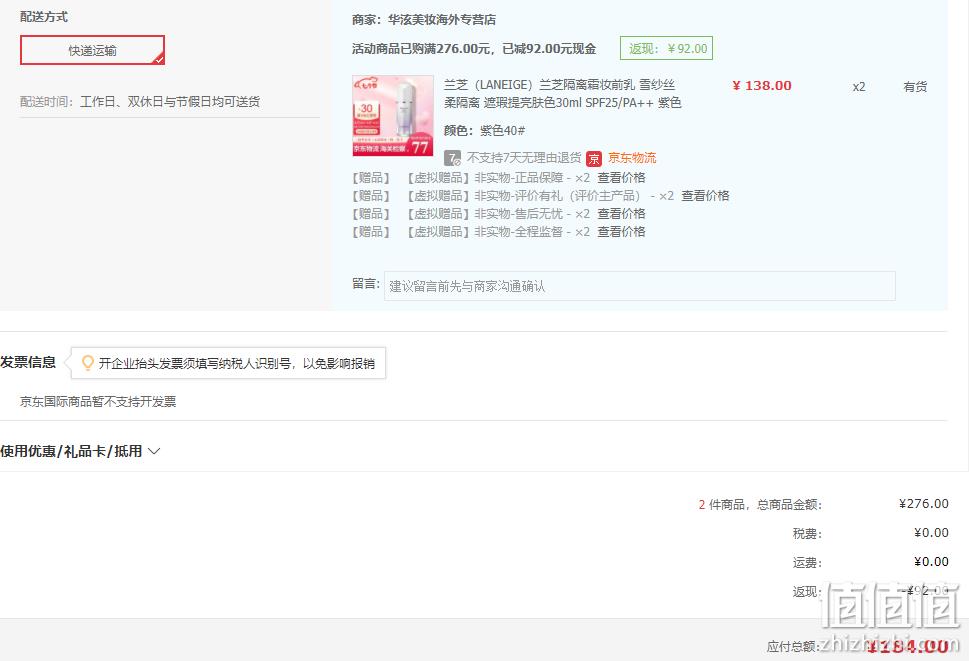Click the x2 quantity text
Viewport: 969px width, 661px height.
(859, 86)
